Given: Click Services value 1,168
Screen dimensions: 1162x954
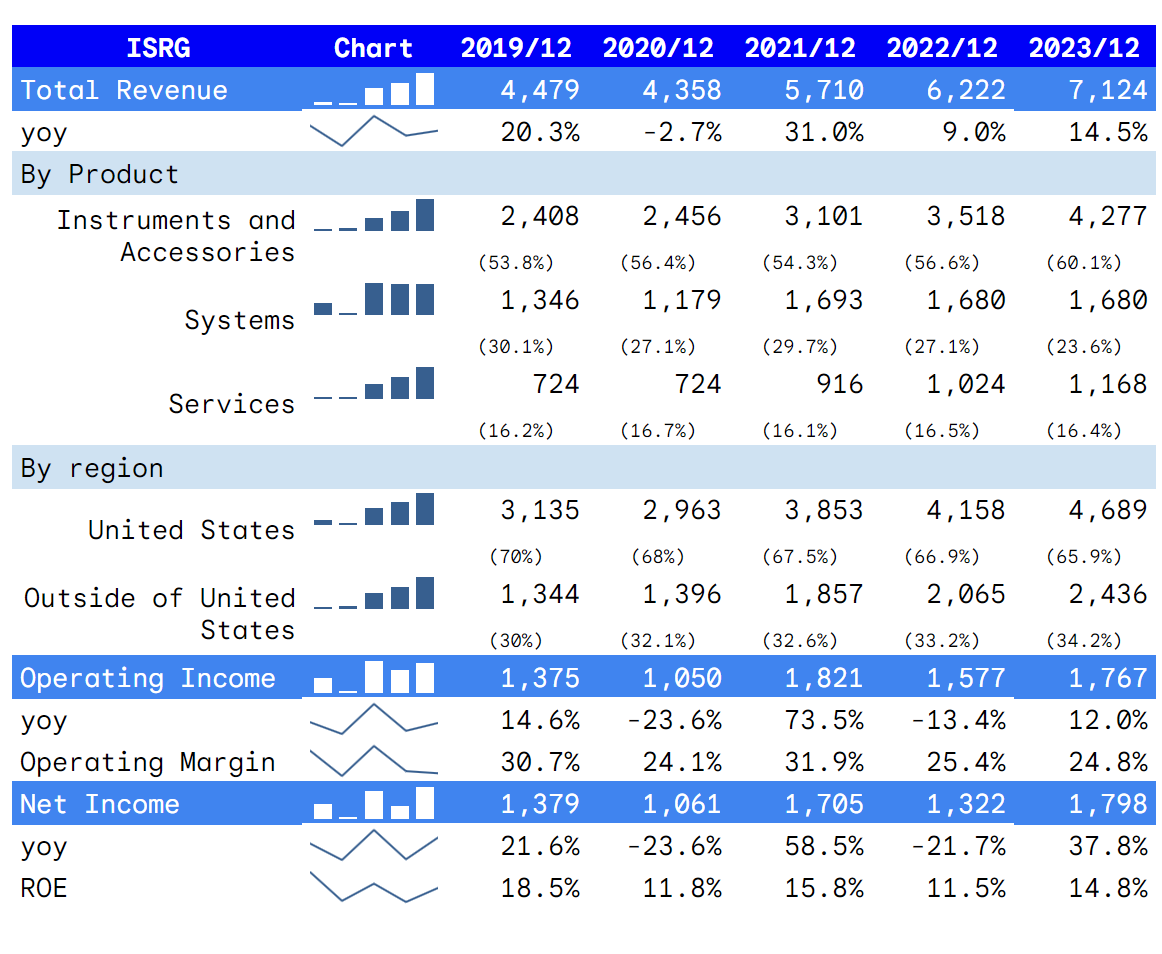Looking at the screenshot, I should (1108, 384).
